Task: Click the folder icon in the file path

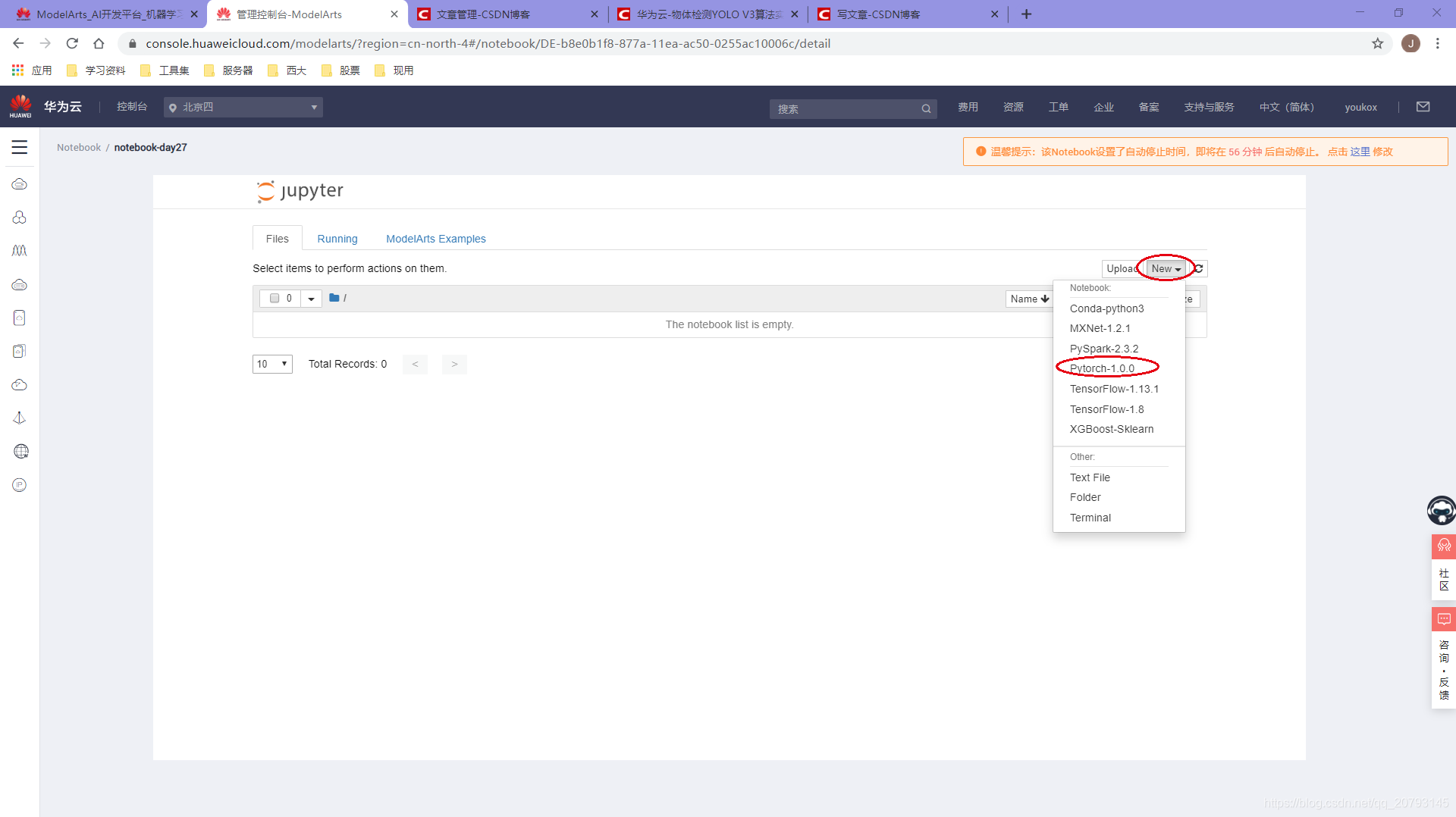Action: pos(334,298)
